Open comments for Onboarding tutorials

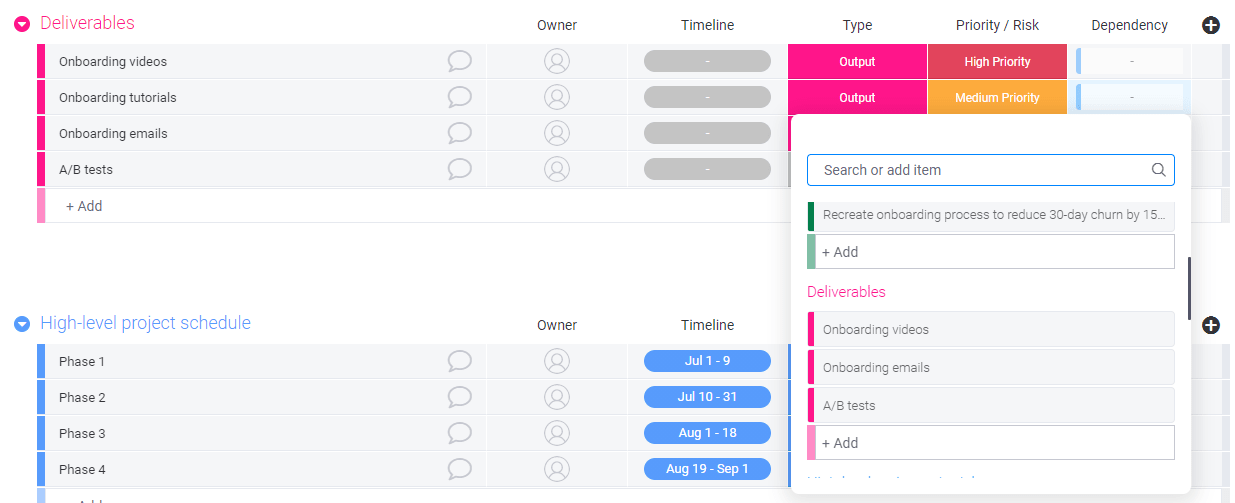point(459,98)
